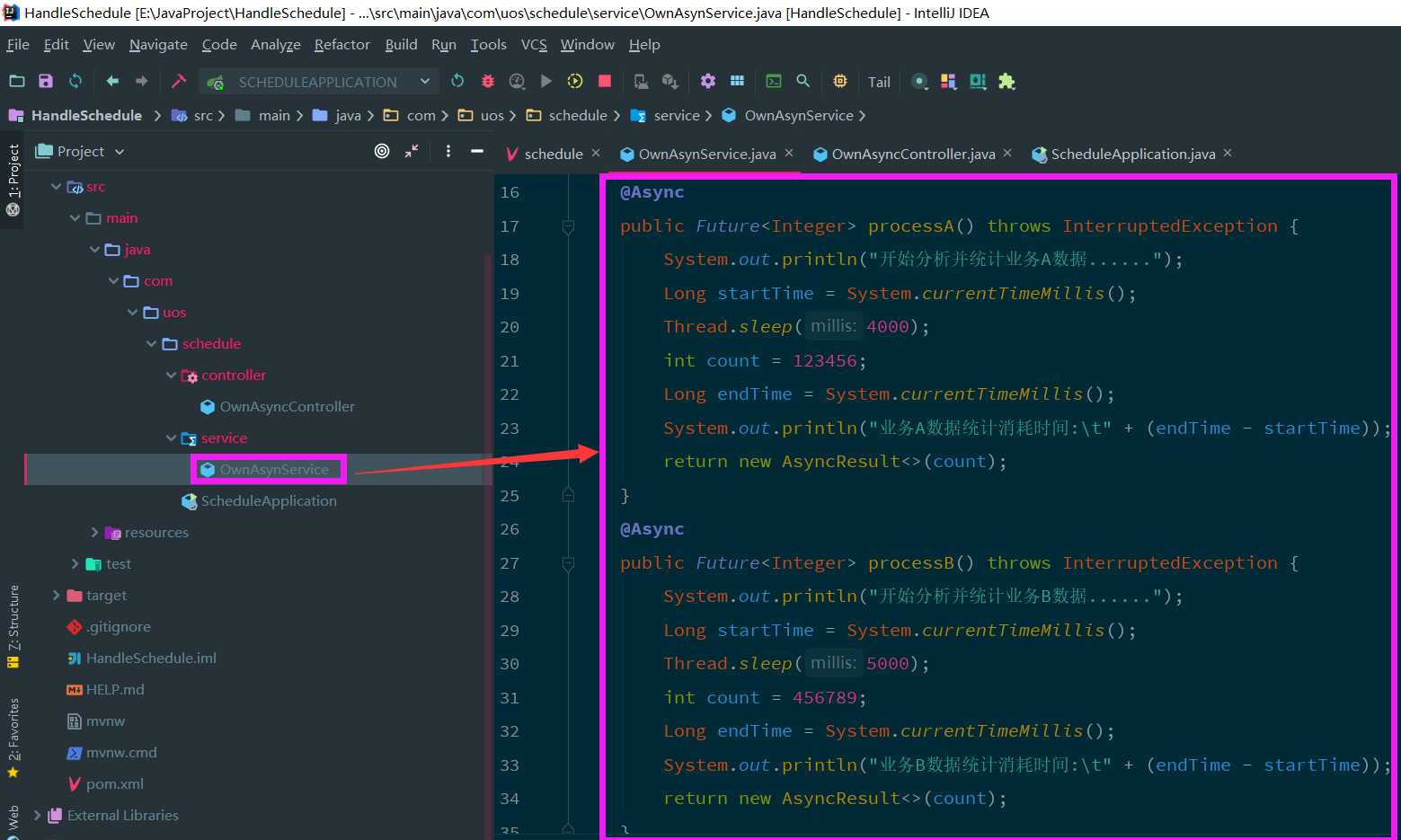The width and height of the screenshot is (1401, 840).
Task: Open the Refactor menu
Action: tap(341, 44)
